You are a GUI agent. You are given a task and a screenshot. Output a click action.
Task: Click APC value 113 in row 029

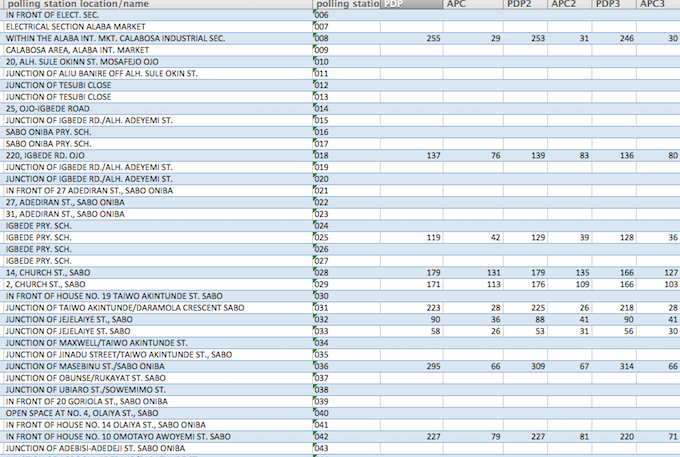(x=473, y=284)
